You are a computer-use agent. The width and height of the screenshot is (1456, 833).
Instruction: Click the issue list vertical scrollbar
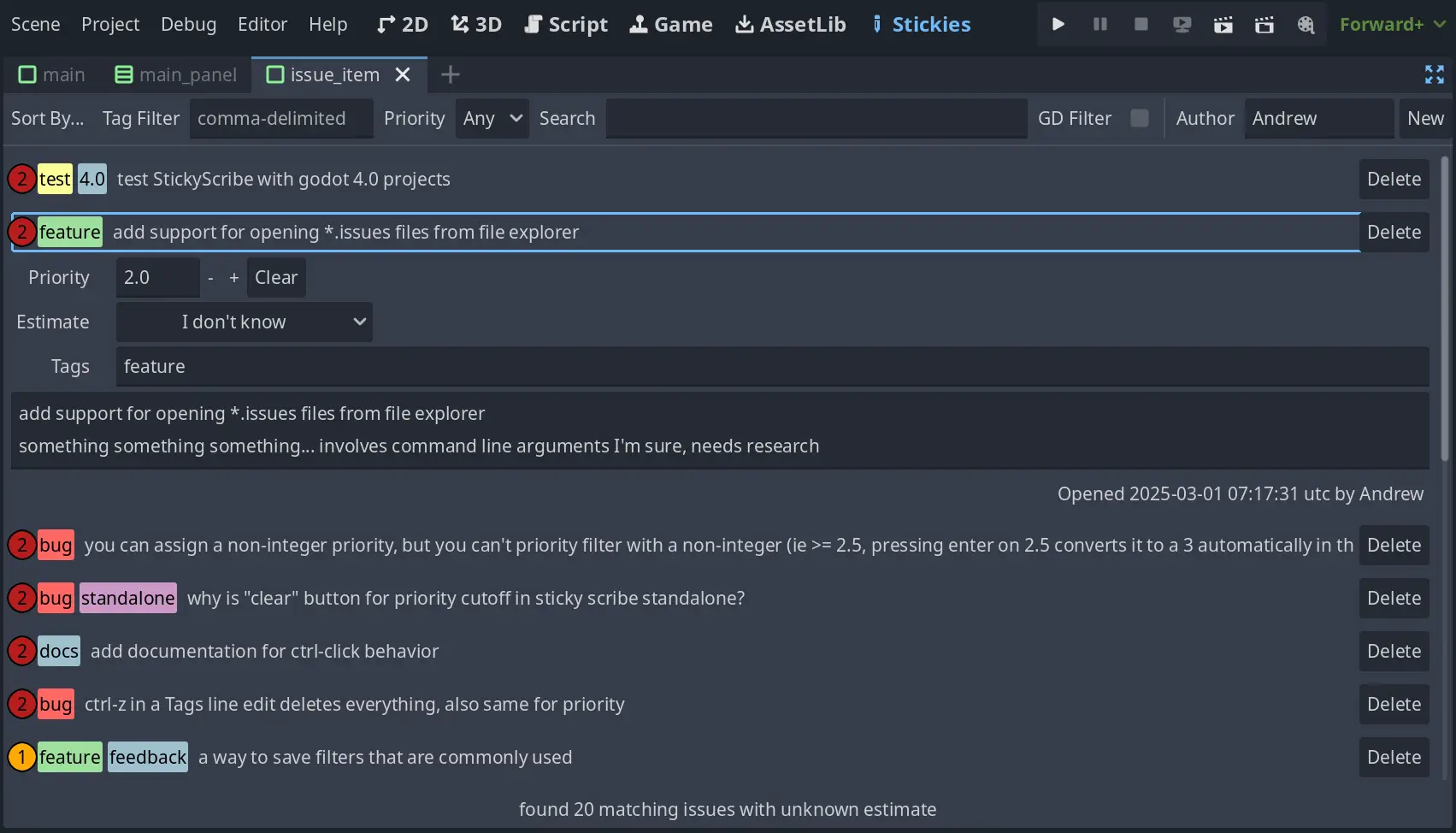[1444, 308]
